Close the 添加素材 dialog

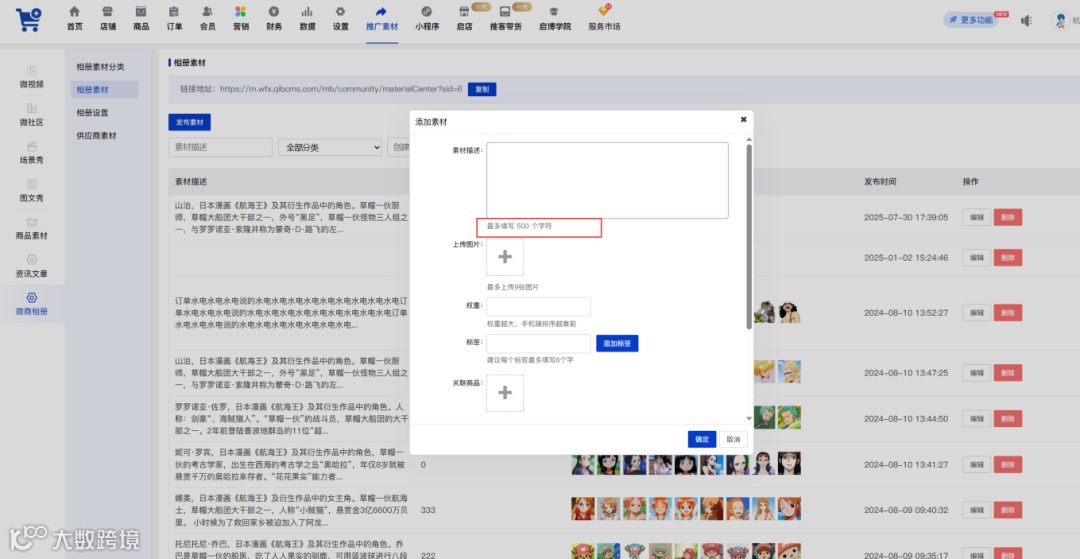click(743, 119)
